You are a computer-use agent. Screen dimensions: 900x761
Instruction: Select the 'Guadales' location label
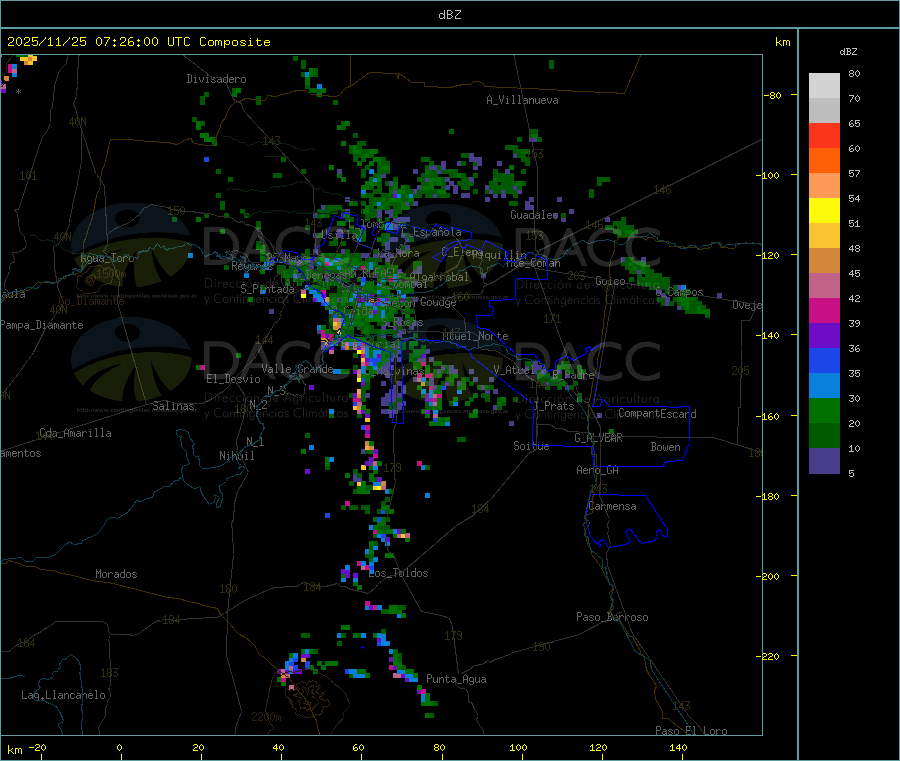pyautogui.click(x=534, y=215)
